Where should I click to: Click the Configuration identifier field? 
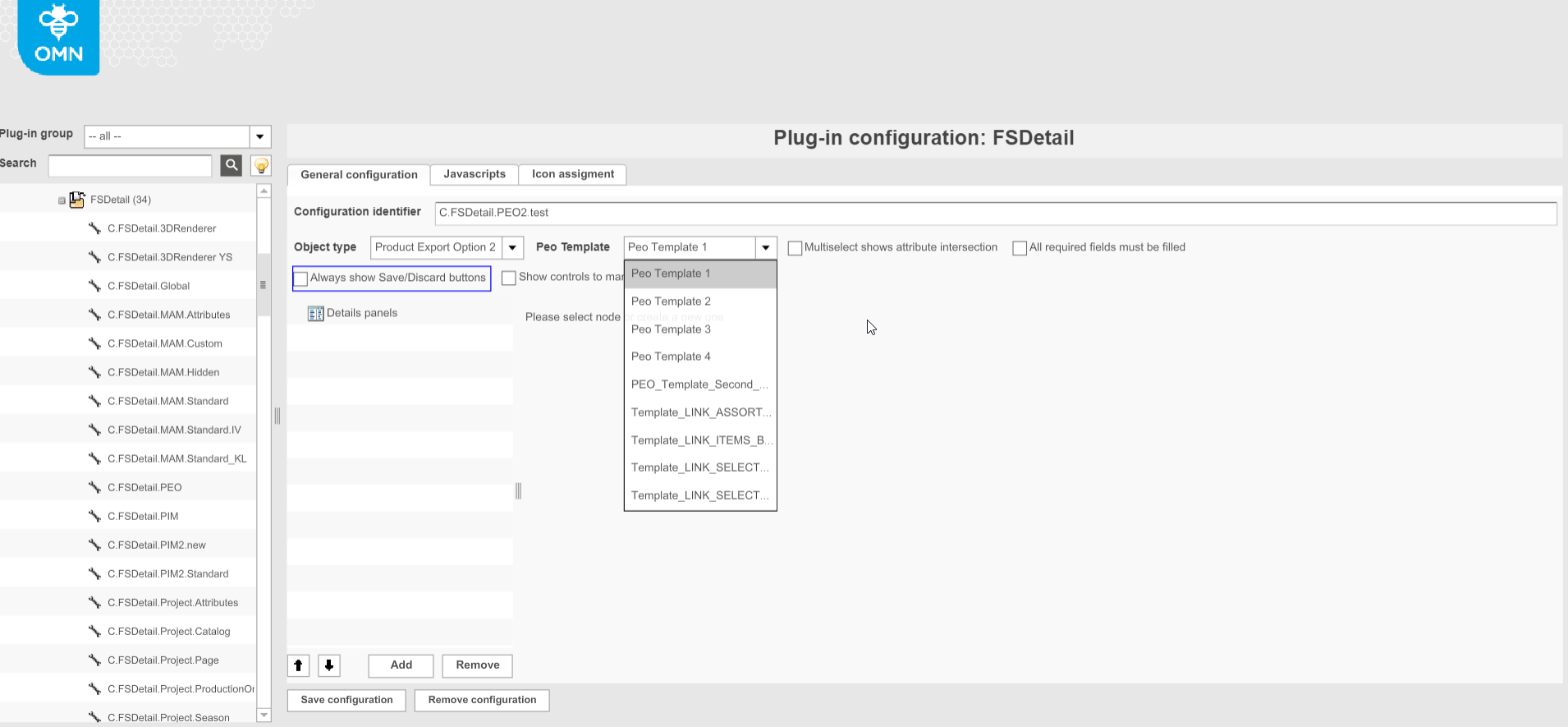tap(996, 213)
